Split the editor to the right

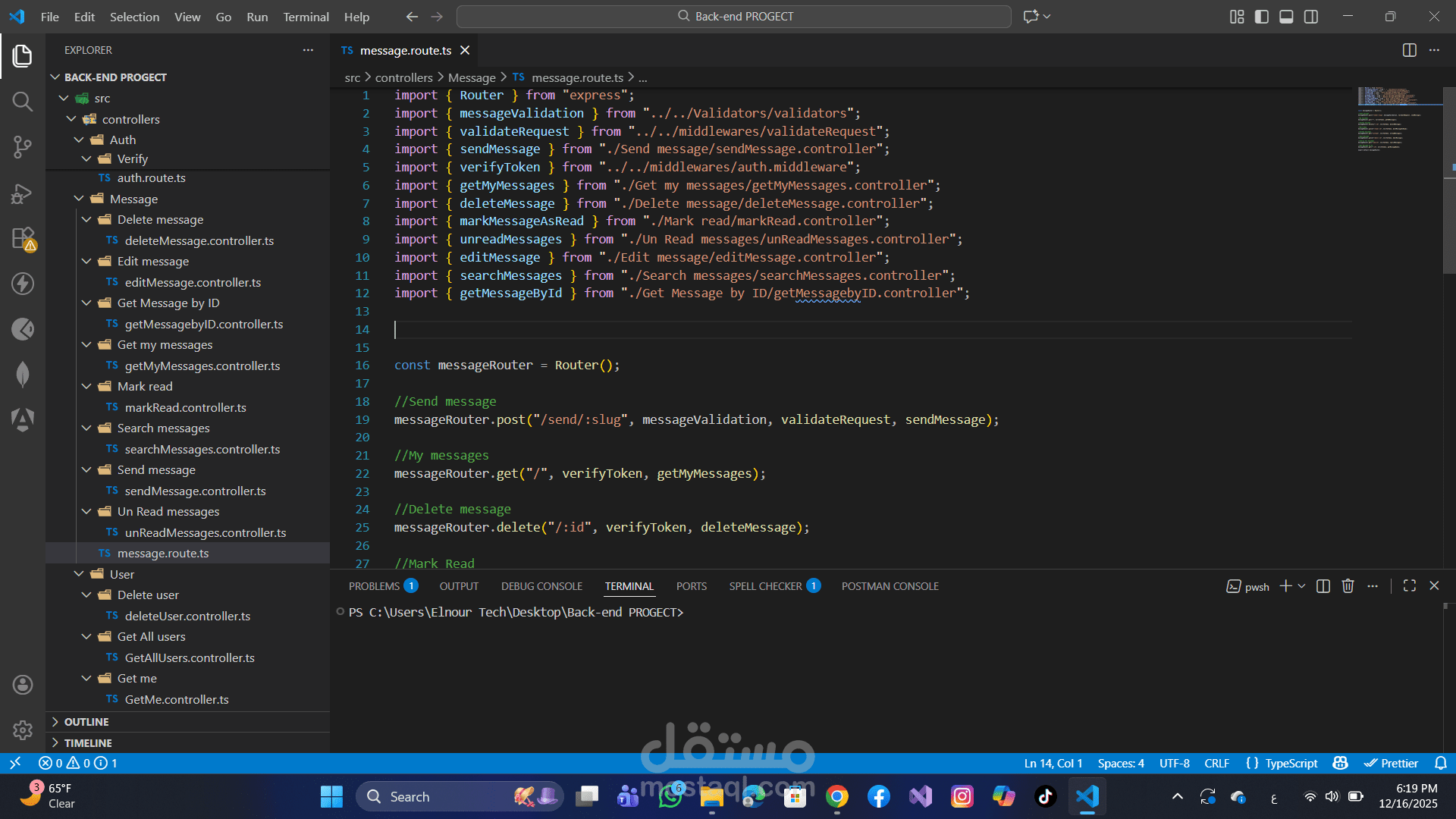point(1409,50)
